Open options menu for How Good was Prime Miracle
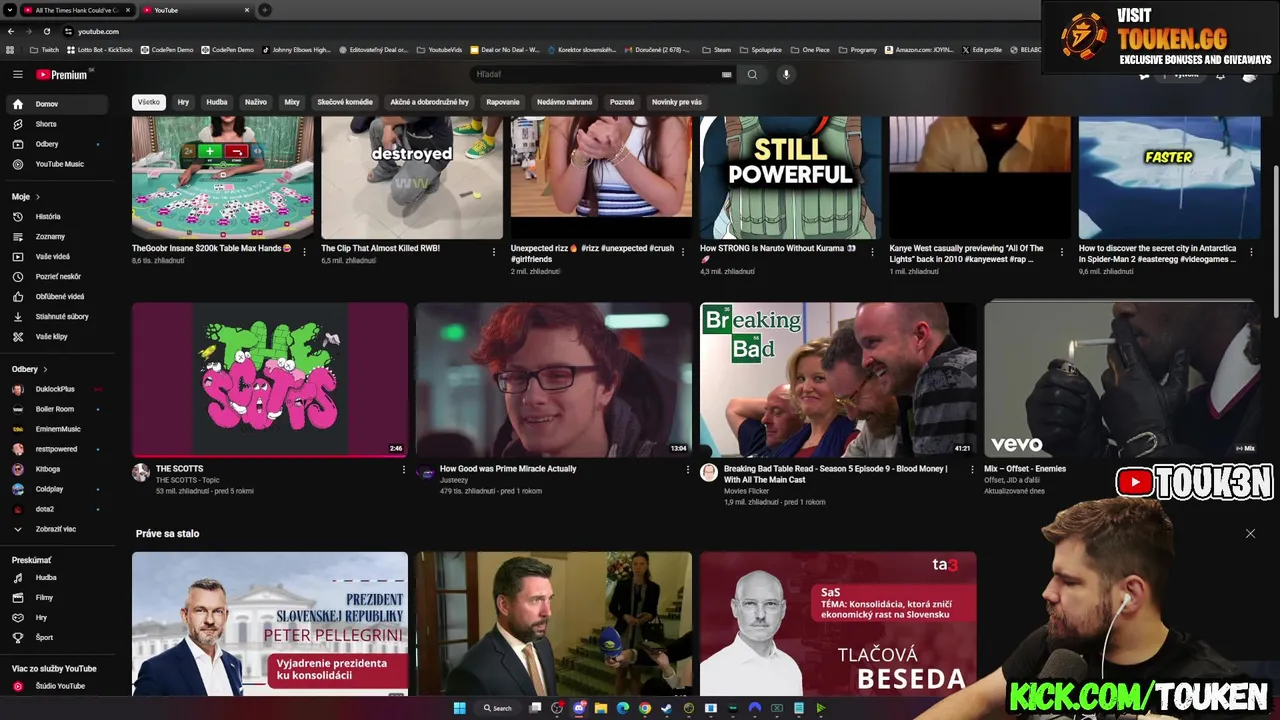This screenshot has height=720, width=1280. click(x=688, y=469)
